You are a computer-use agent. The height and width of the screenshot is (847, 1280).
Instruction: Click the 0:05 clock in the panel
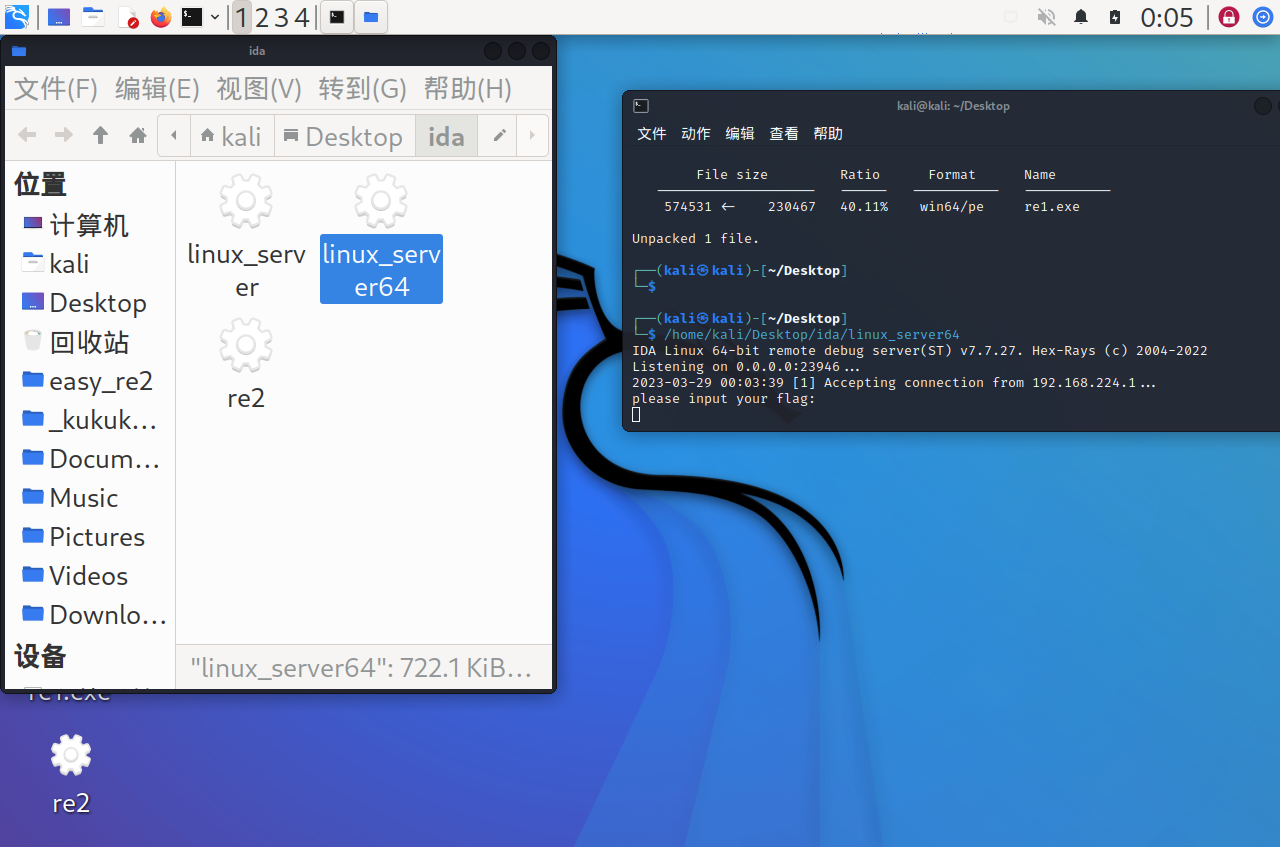click(1167, 17)
